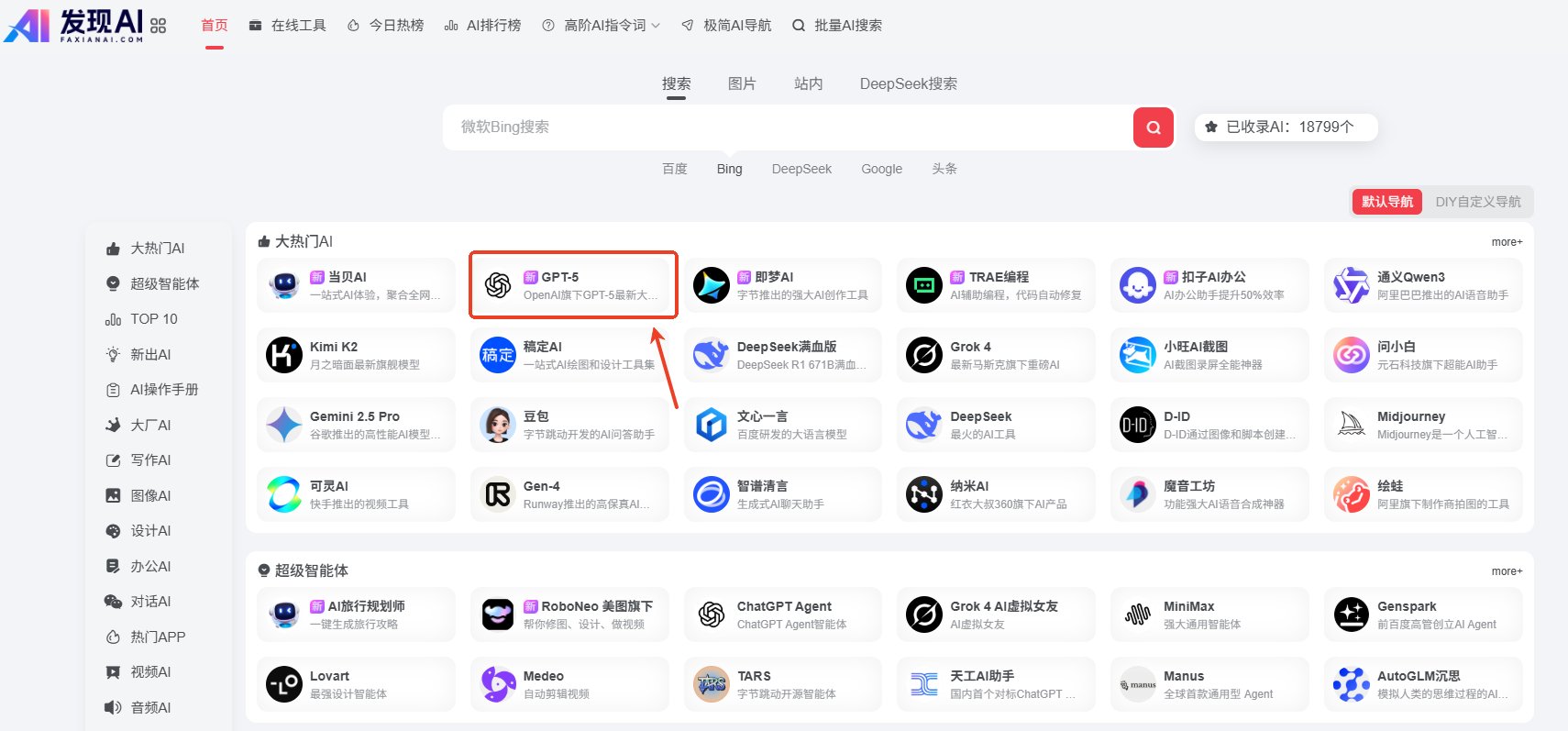Viewport: 1568px width, 731px height.
Task: Open the 即梦AI icon
Action: pyautogui.click(x=712, y=285)
